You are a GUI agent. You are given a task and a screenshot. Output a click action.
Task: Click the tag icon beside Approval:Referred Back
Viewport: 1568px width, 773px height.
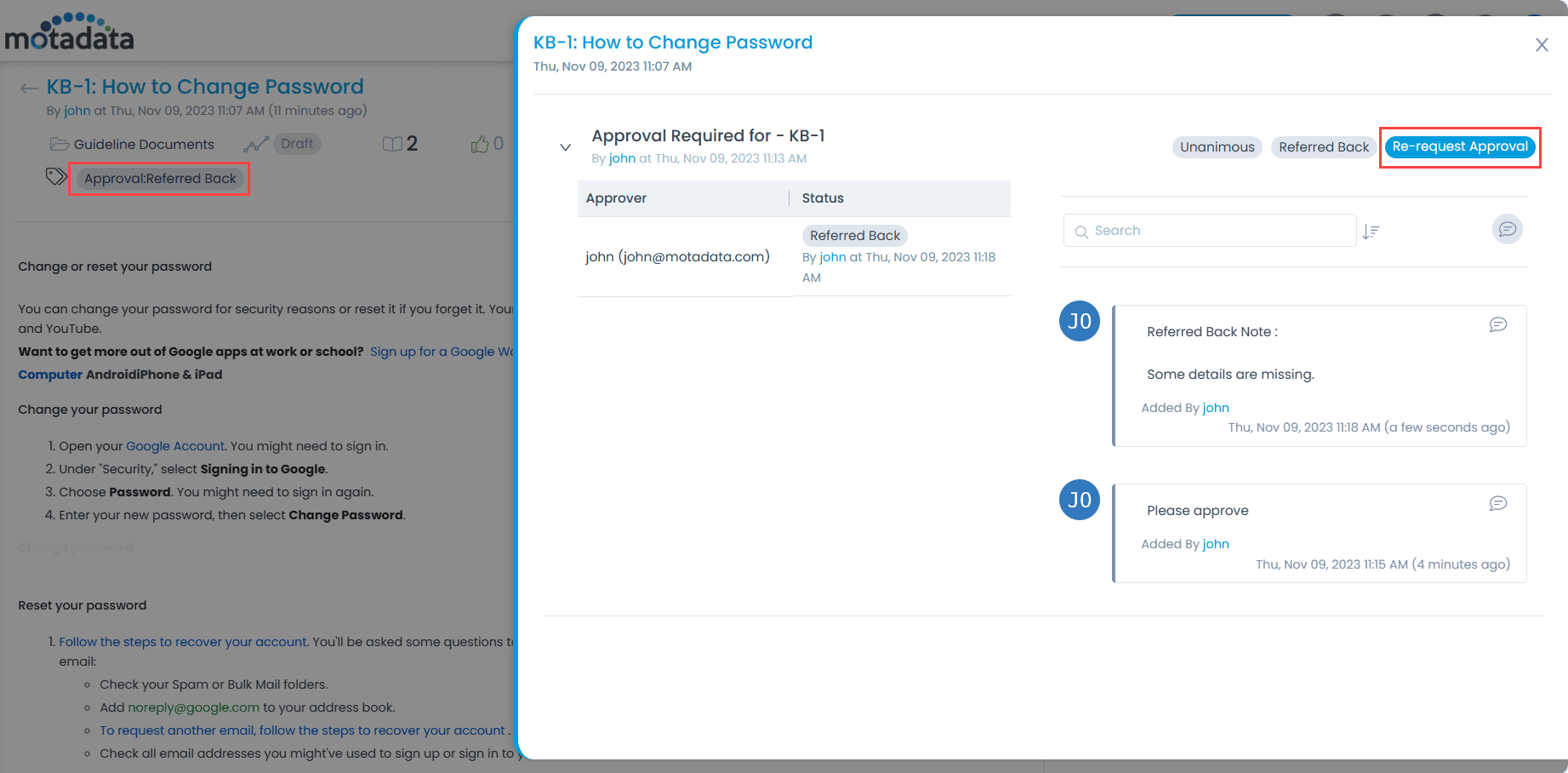point(55,176)
